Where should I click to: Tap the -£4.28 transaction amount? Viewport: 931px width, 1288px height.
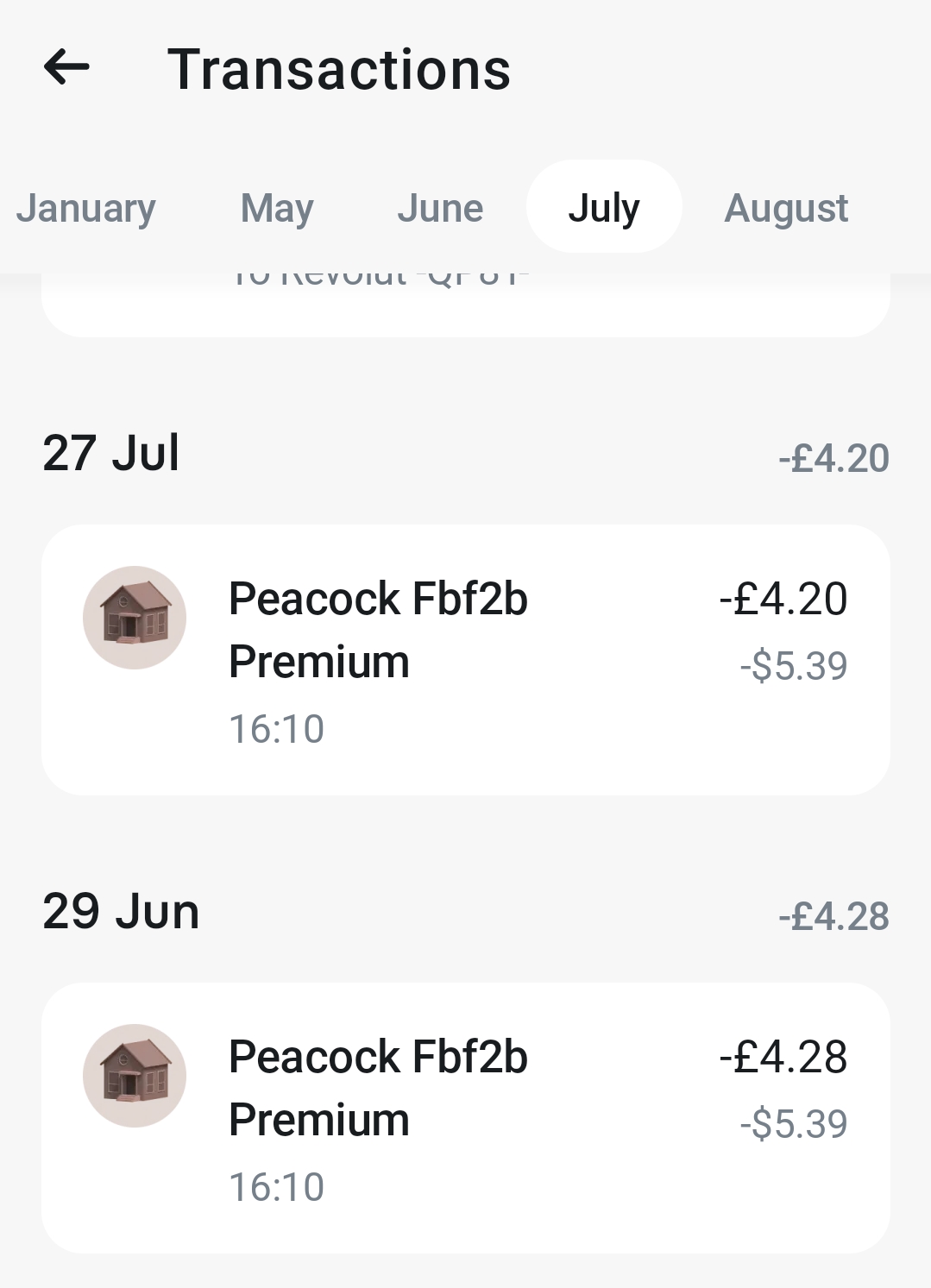(x=783, y=1057)
